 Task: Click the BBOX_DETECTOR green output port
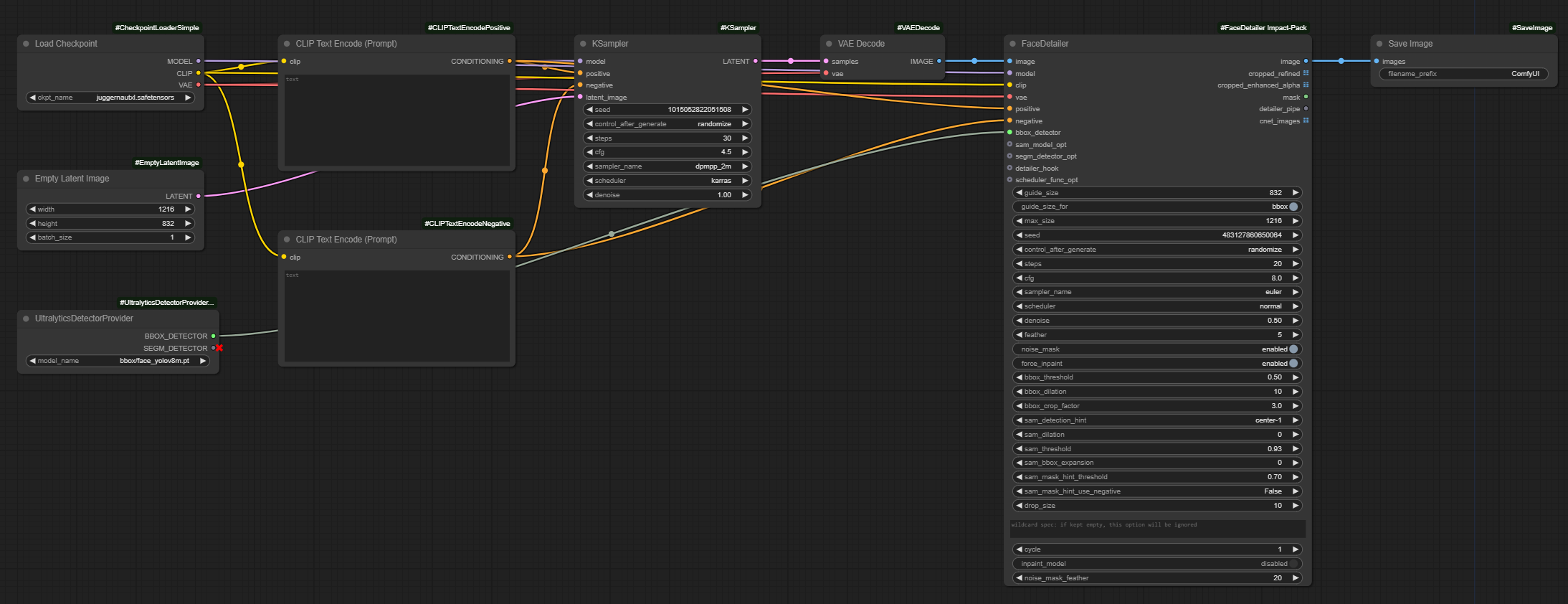pos(214,336)
